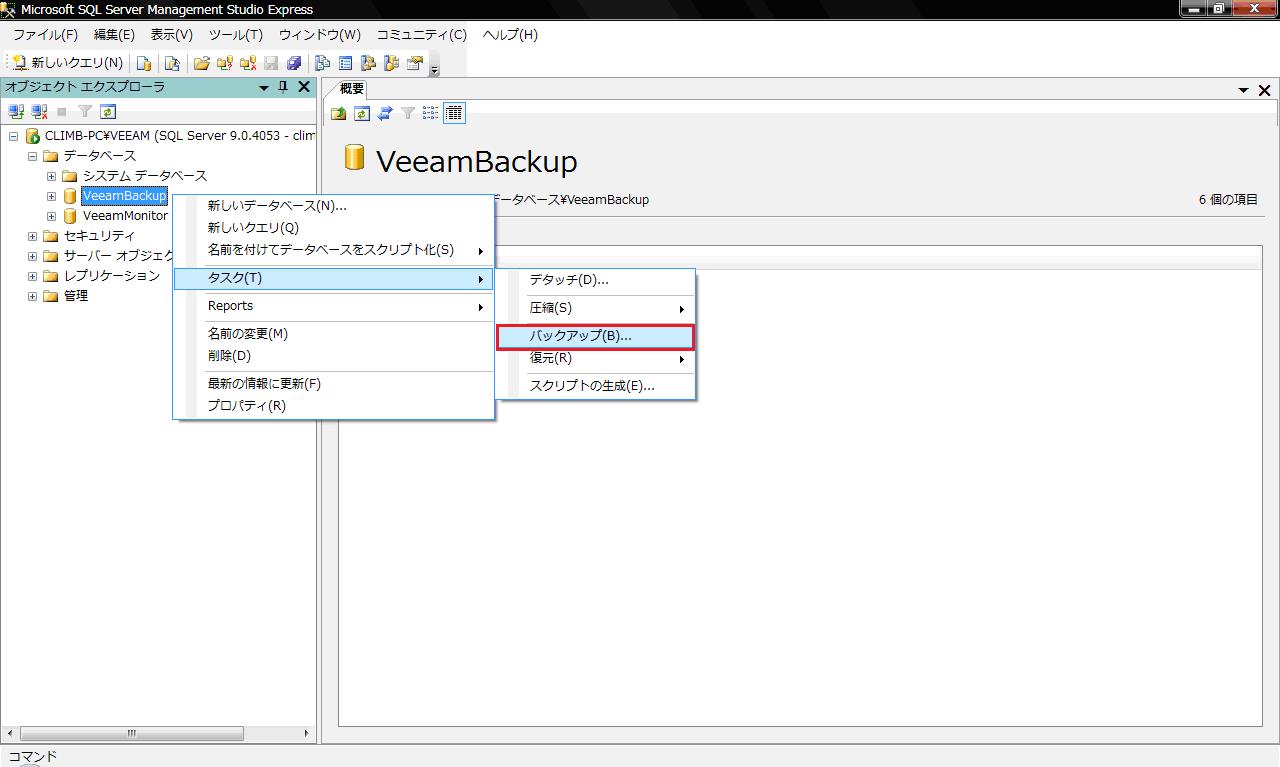1280x767 pixels.
Task: Choose 新しいクエリ(Q) from context menu
Action: click(x=334, y=228)
